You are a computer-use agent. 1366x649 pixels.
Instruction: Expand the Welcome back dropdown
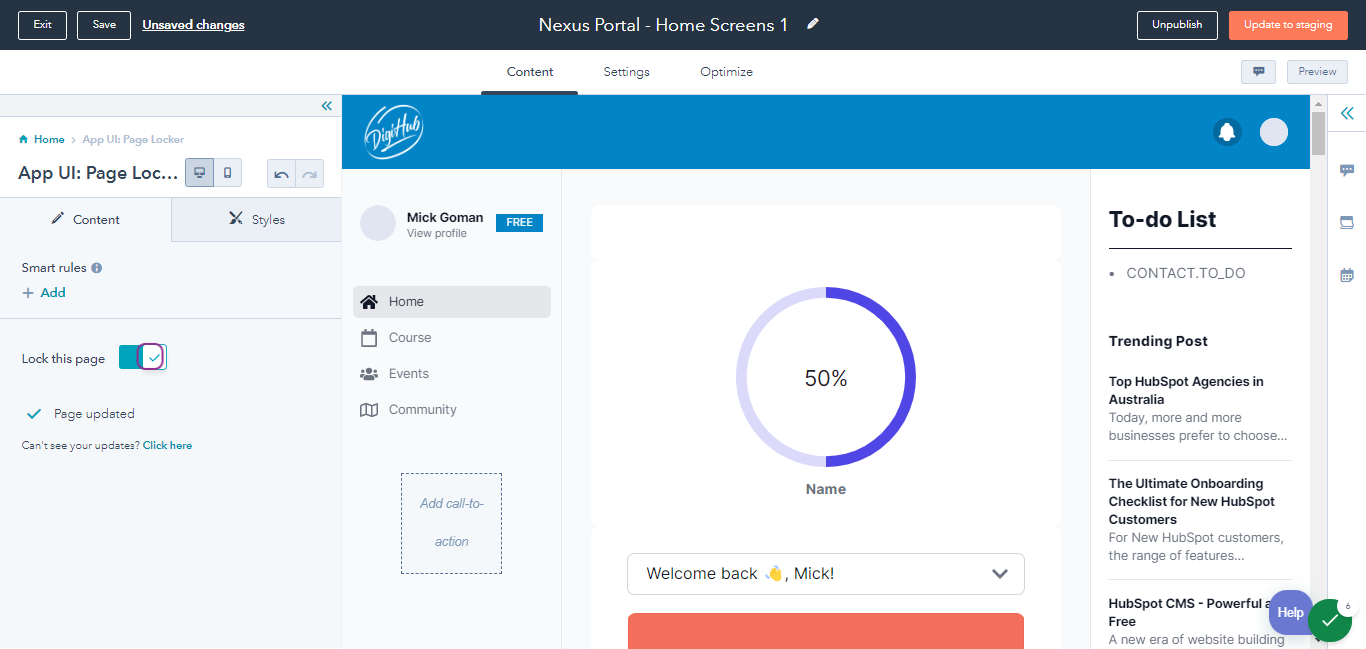(826, 574)
